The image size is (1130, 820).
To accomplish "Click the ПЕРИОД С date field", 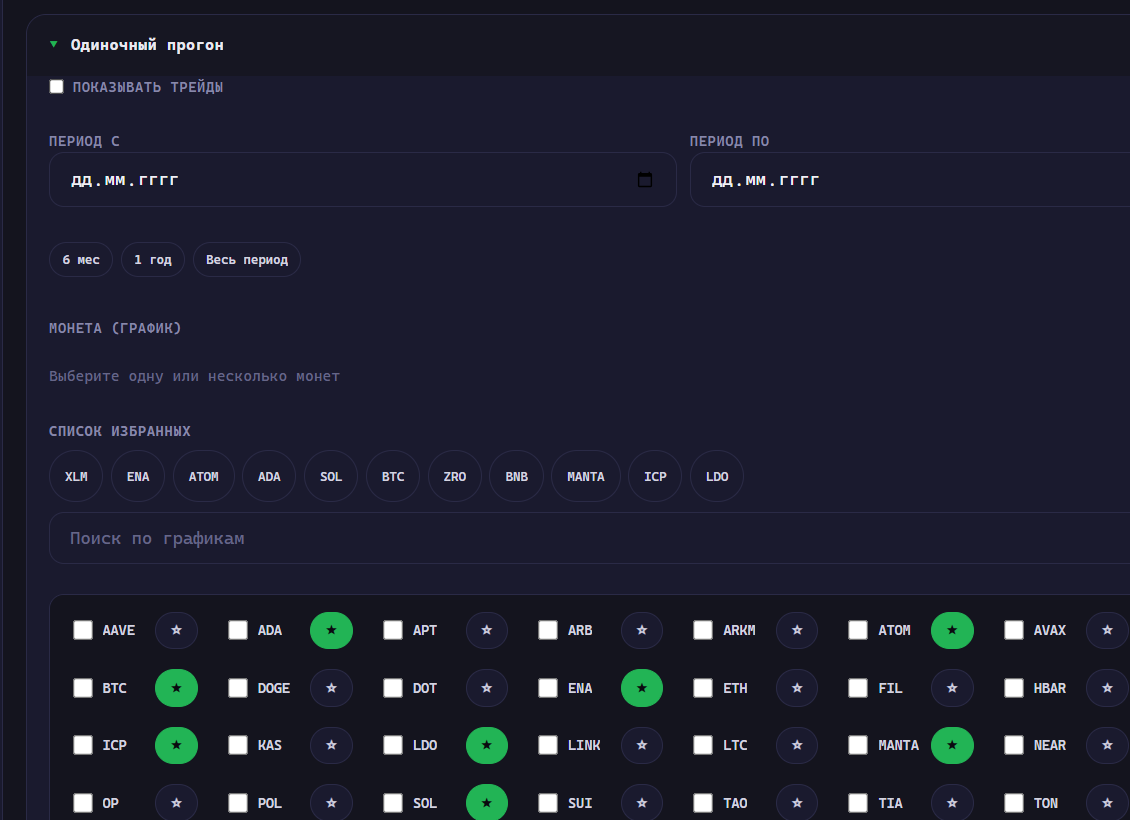I will (x=362, y=179).
